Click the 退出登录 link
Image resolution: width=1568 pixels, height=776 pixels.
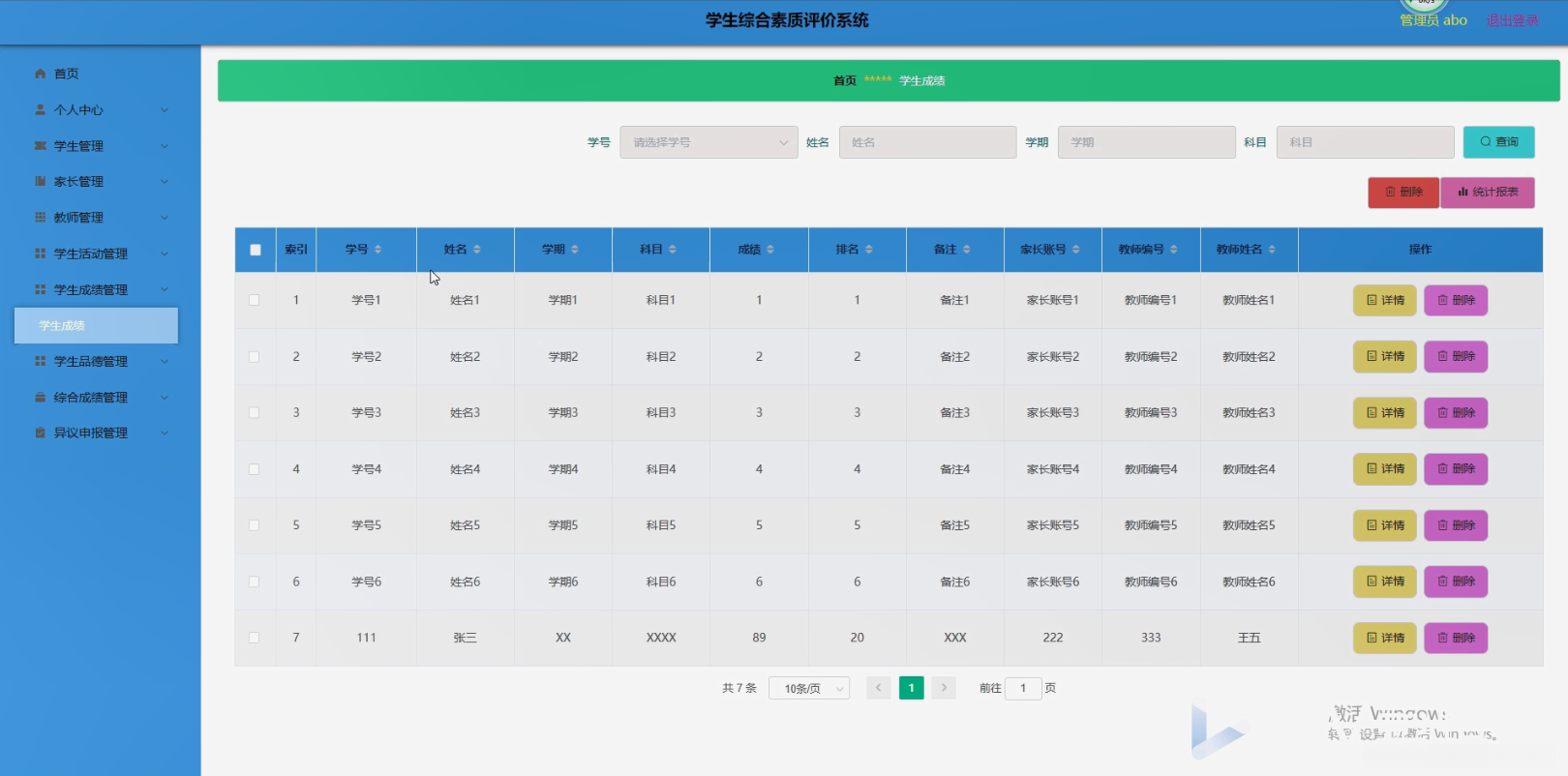(x=1512, y=20)
